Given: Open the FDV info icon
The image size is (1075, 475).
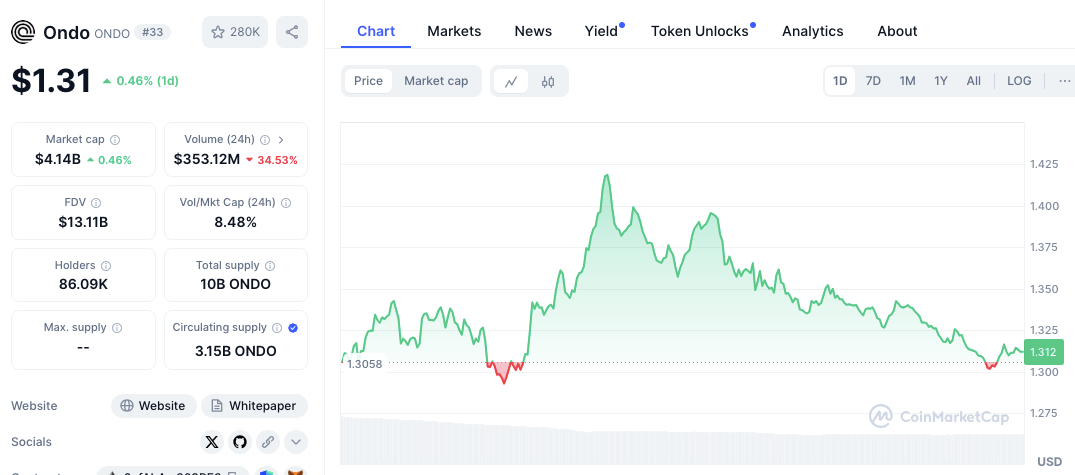Looking at the screenshot, I should pos(96,203).
